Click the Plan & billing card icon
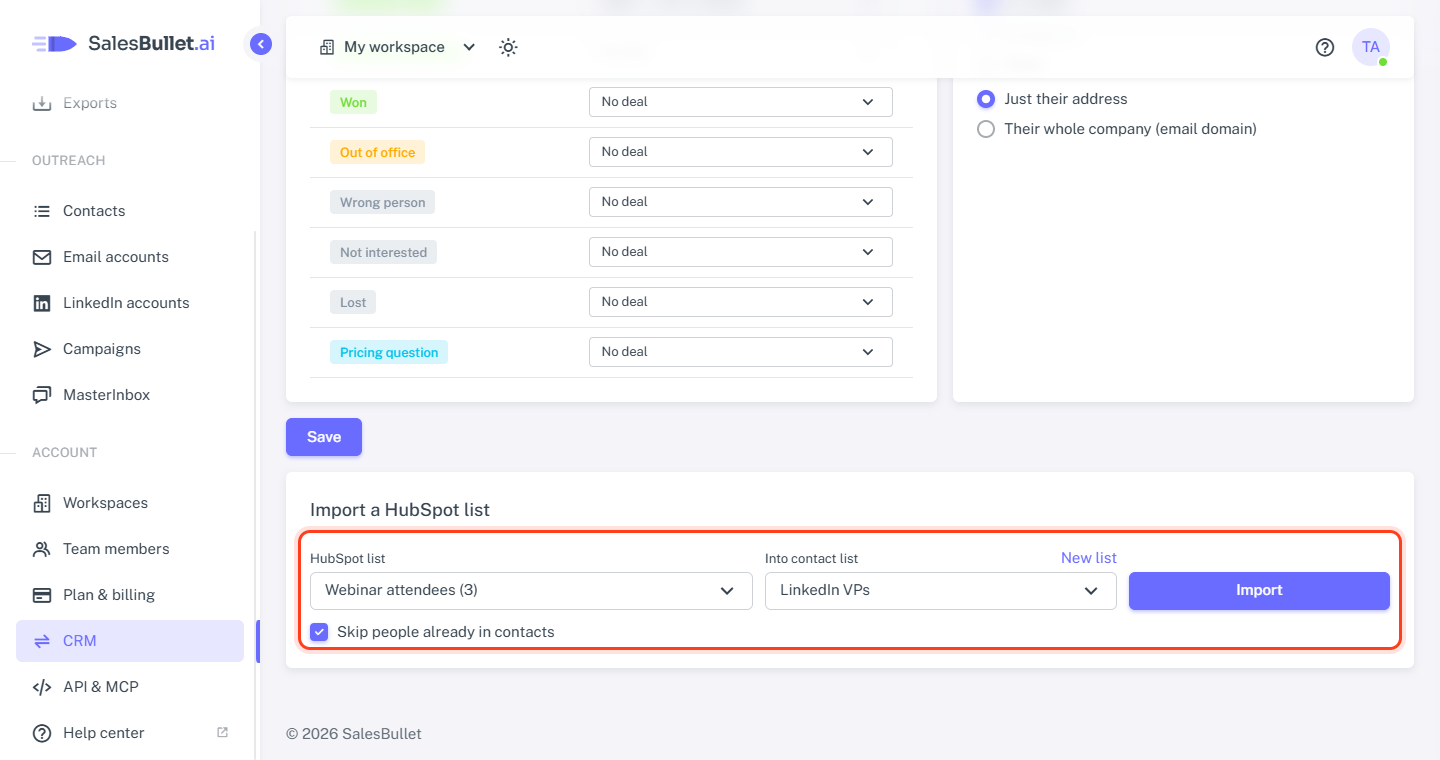This screenshot has width=1440, height=760. 42,595
